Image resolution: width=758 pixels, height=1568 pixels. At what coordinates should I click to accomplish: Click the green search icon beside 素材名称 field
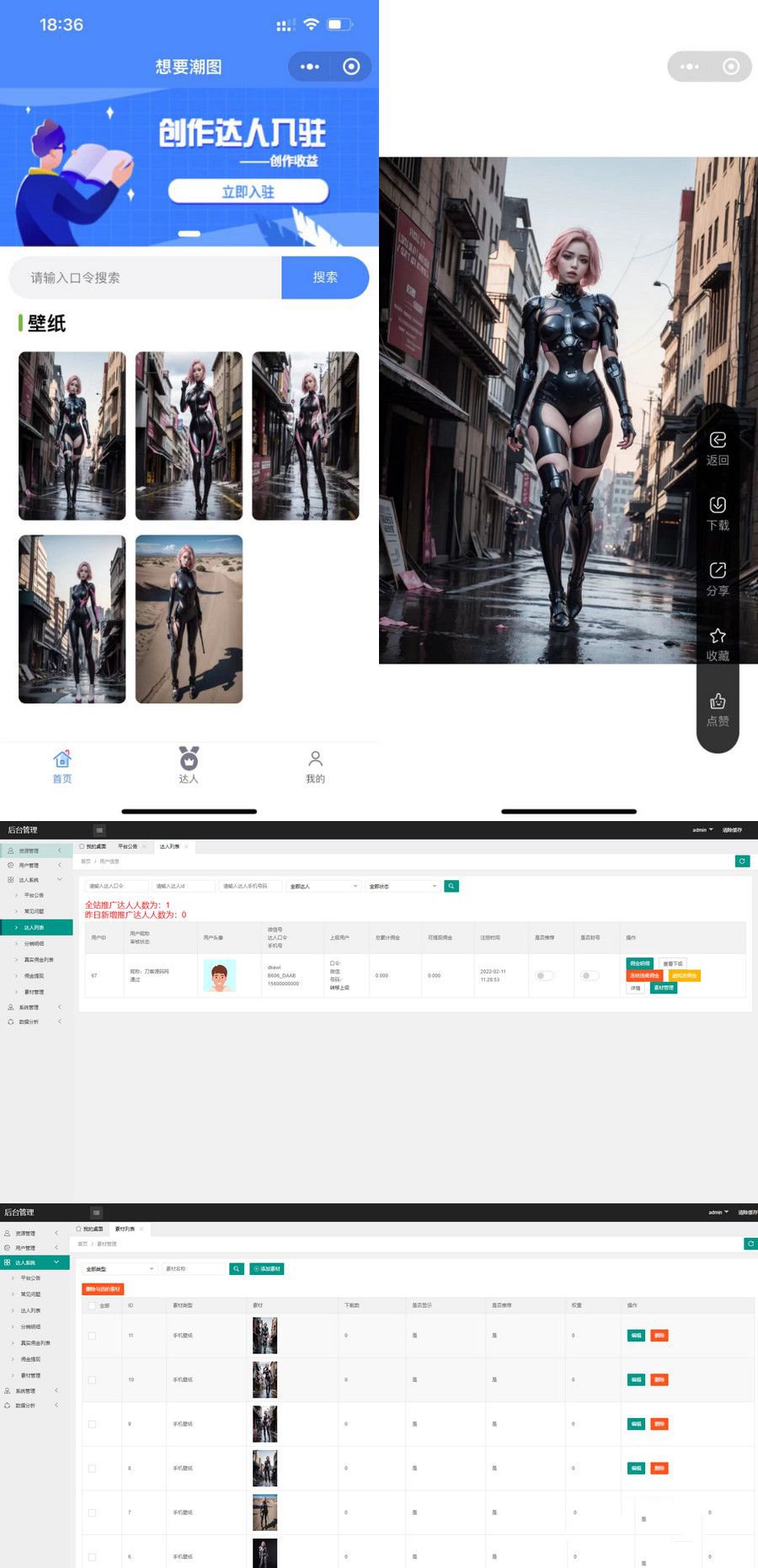point(237,1269)
